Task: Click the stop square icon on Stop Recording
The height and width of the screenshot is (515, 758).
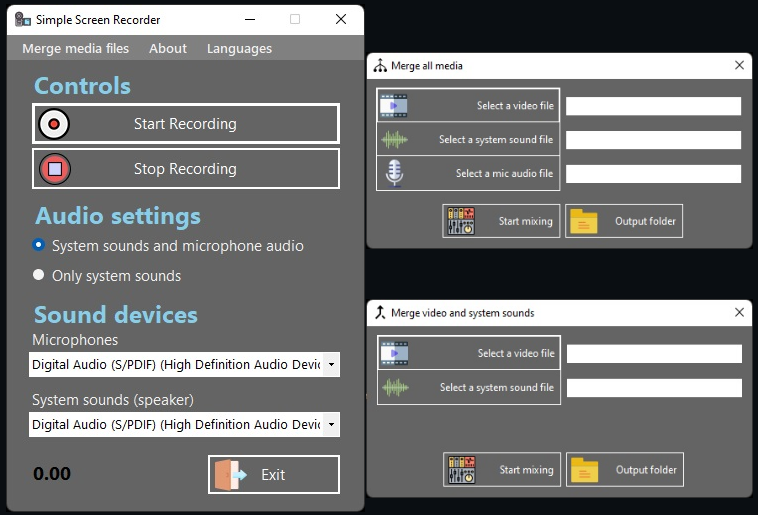Action: tap(55, 169)
